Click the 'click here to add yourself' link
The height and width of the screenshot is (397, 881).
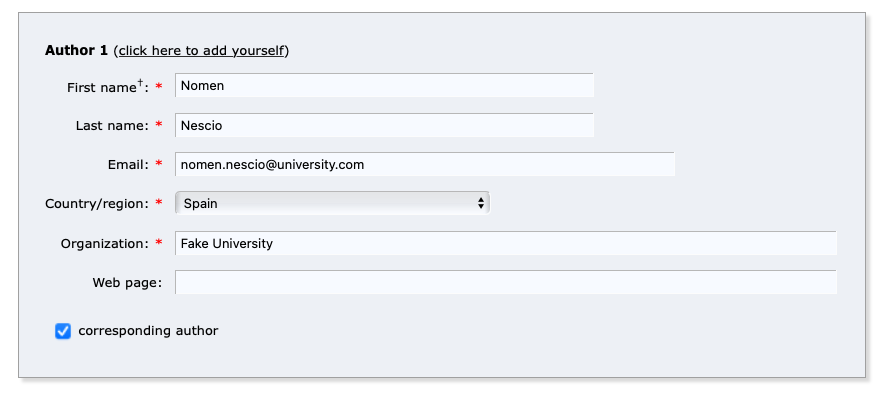pos(201,51)
